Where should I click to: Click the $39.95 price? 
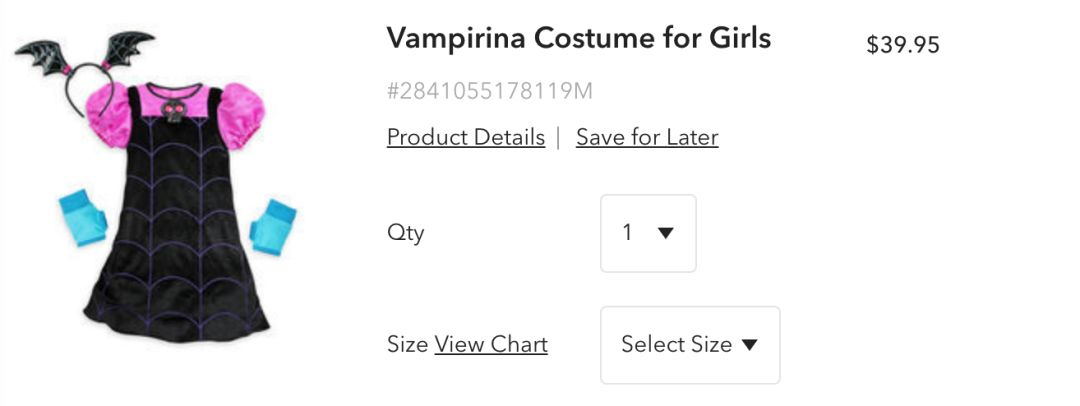tap(903, 45)
